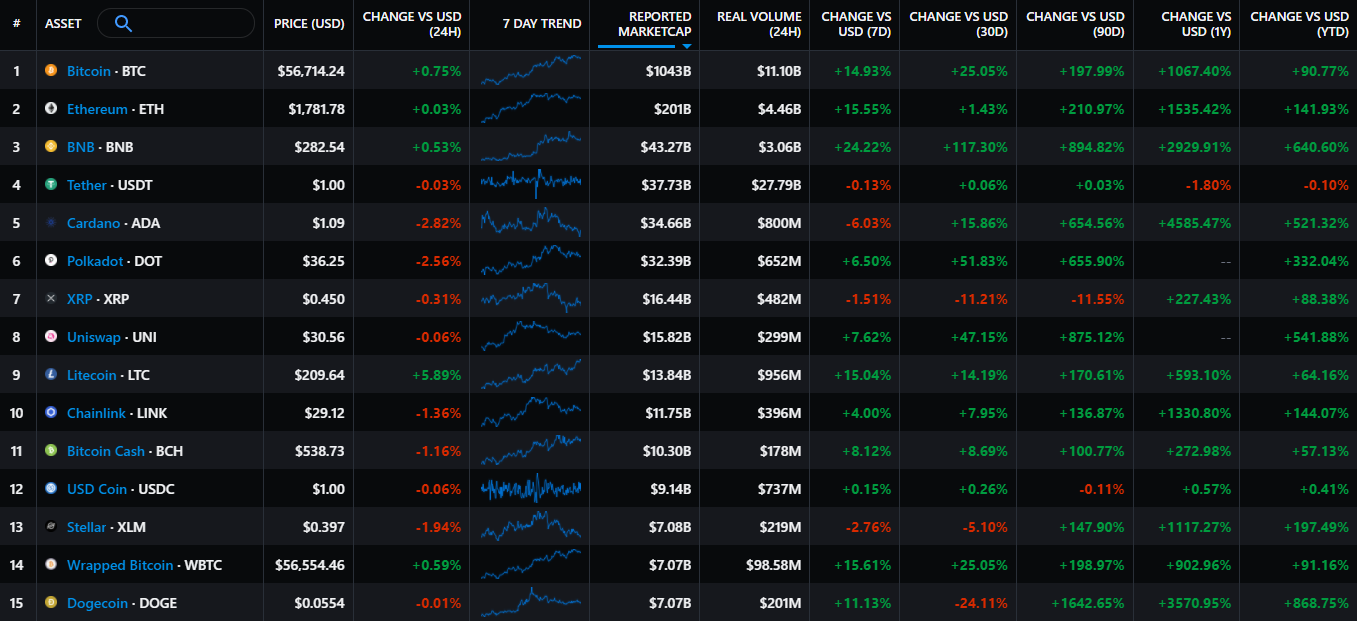Open the Wrapped Bitcoin asset link

[120, 565]
